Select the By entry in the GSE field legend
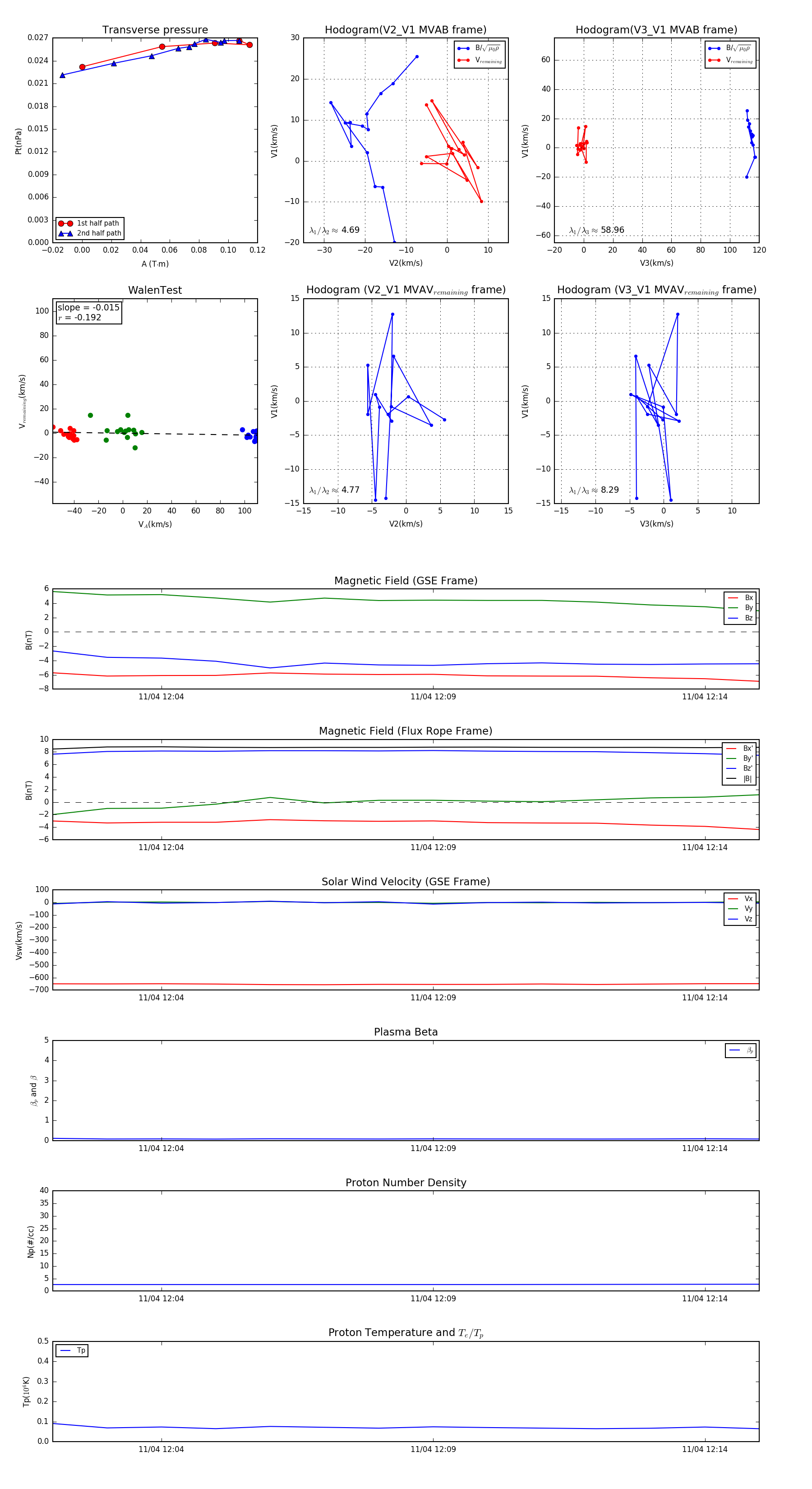This screenshot has width=812, height=1489. pos(740,608)
